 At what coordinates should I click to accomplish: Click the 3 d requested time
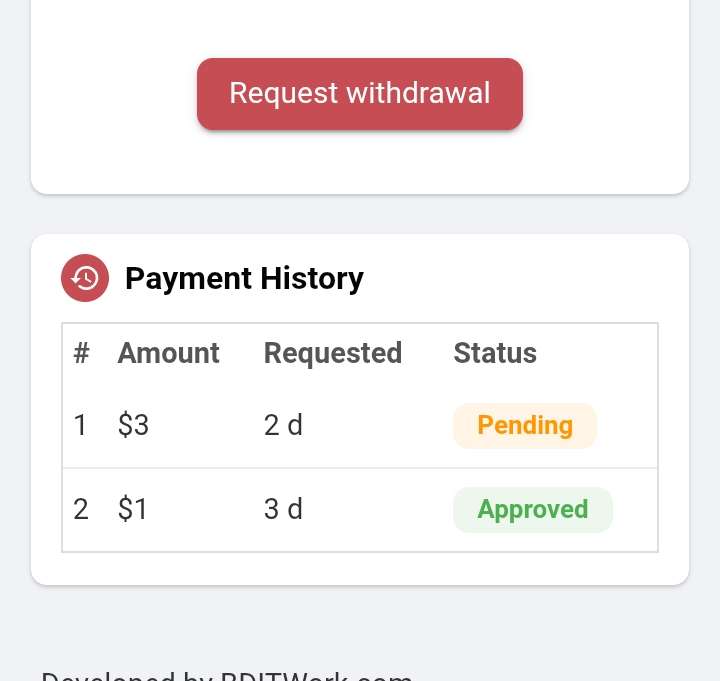[283, 509]
